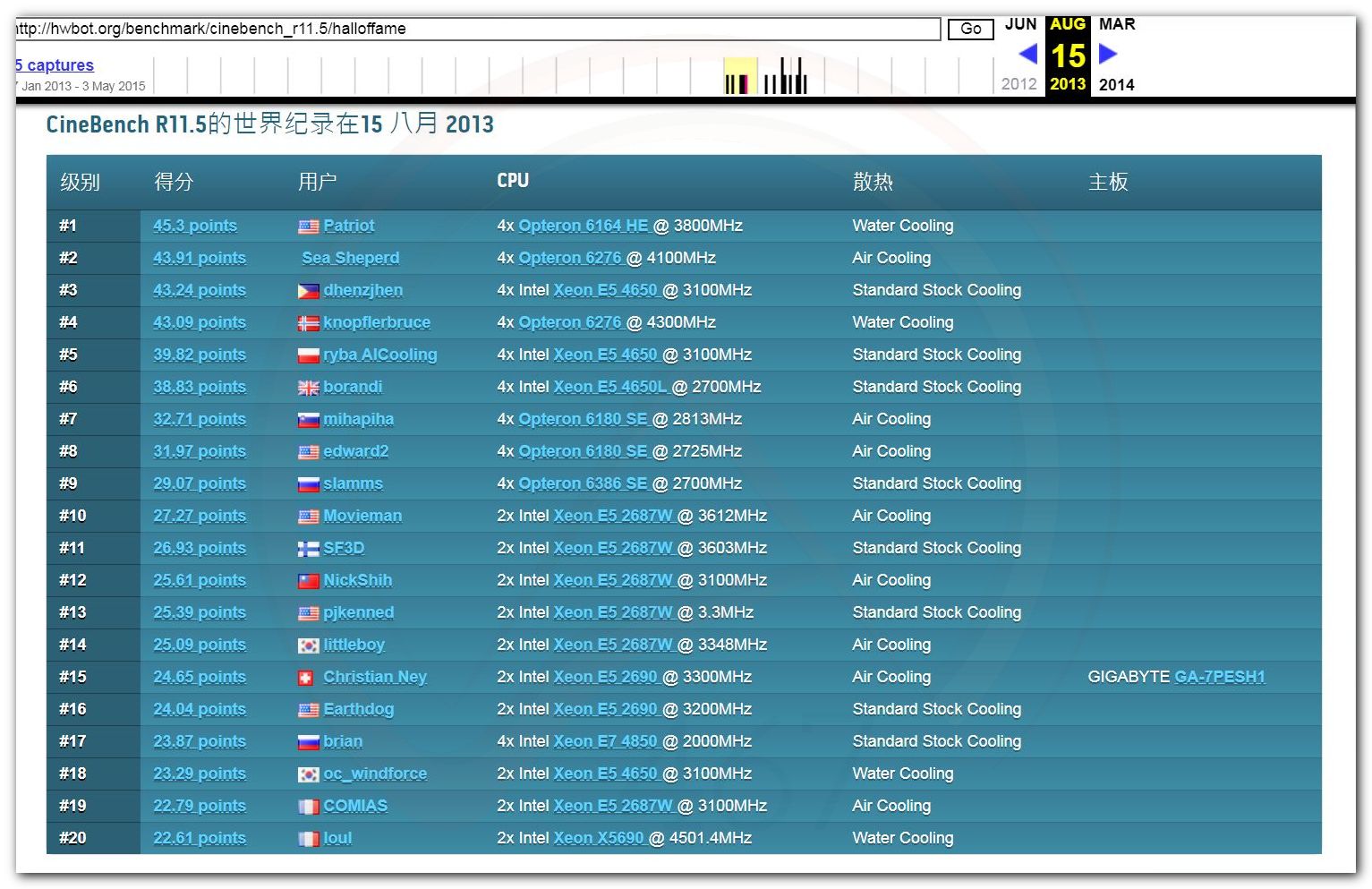View the Xeon E5 4650L CPU page
Screen dimensions: 1372x889
coord(610,387)
